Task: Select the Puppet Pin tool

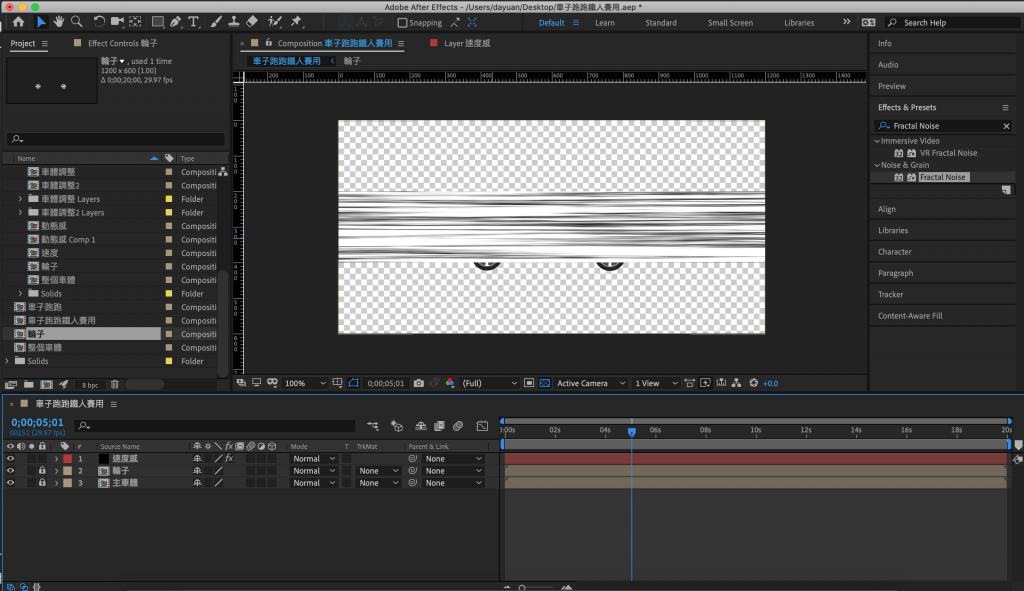Action: pyautogui.click(x=296, y=22)
